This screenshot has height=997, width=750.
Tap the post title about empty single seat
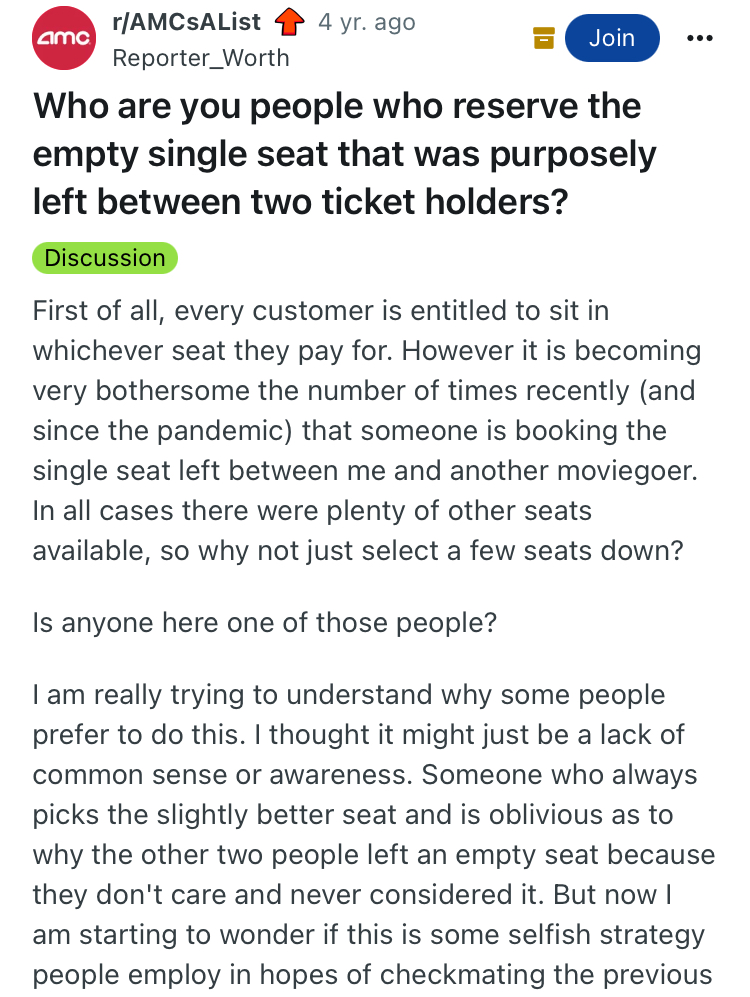click(x=345, y=154)
